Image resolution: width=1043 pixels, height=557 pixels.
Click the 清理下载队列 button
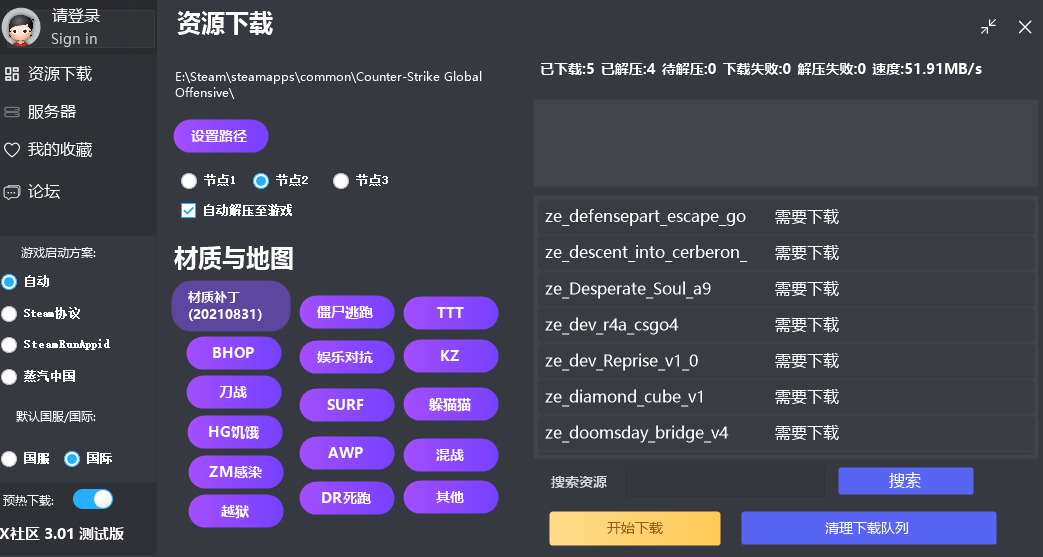click(868, 528)
